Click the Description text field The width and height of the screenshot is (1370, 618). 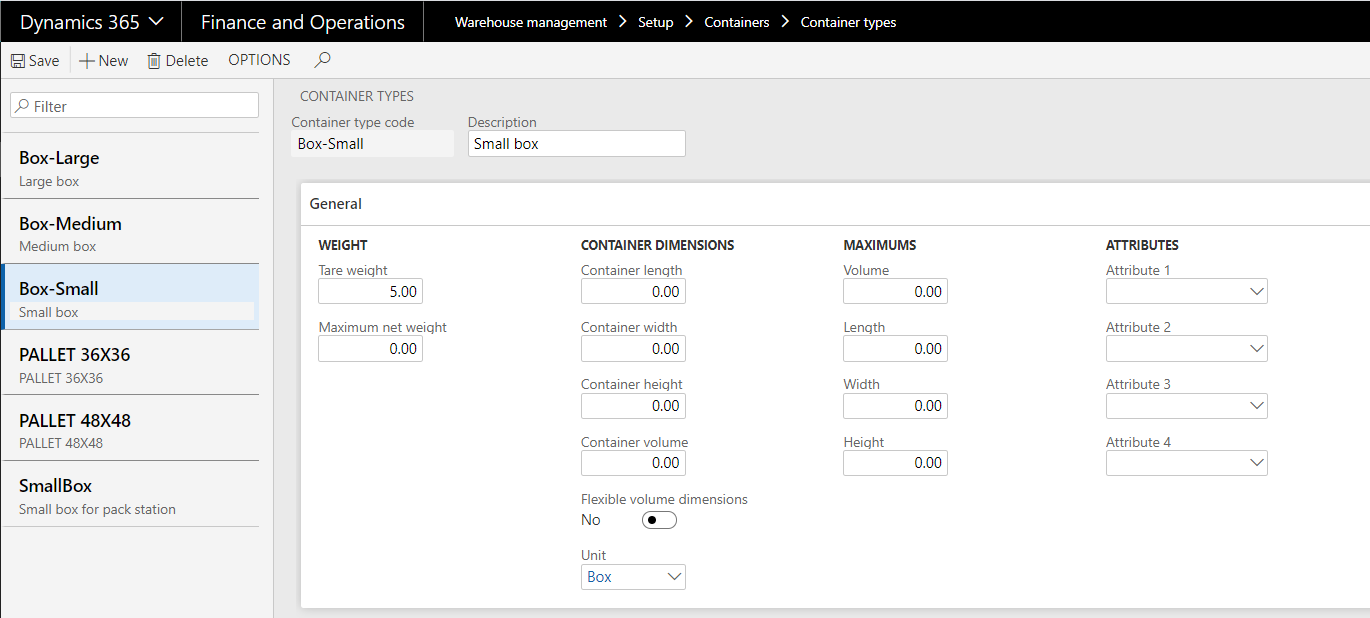tap(576, 144)
